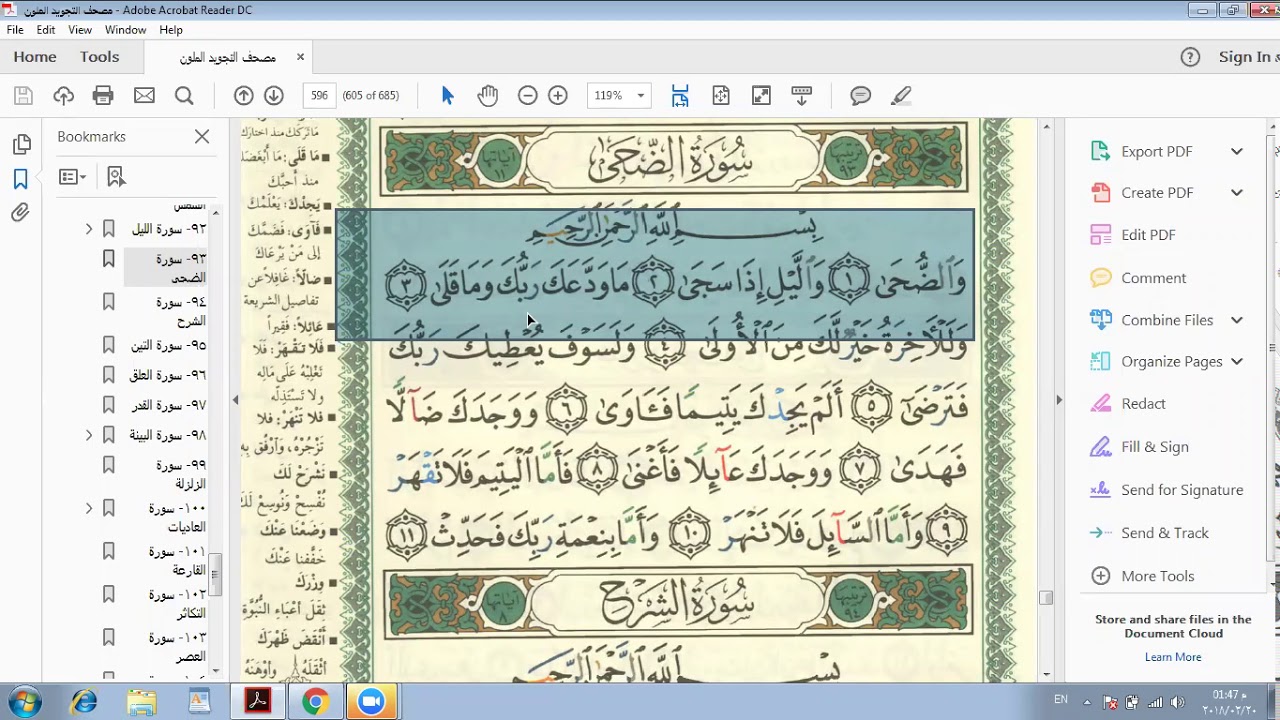Collapse the left navigation pane arrow
Viewport: 1280px width, 720px height.
(235, 400)
